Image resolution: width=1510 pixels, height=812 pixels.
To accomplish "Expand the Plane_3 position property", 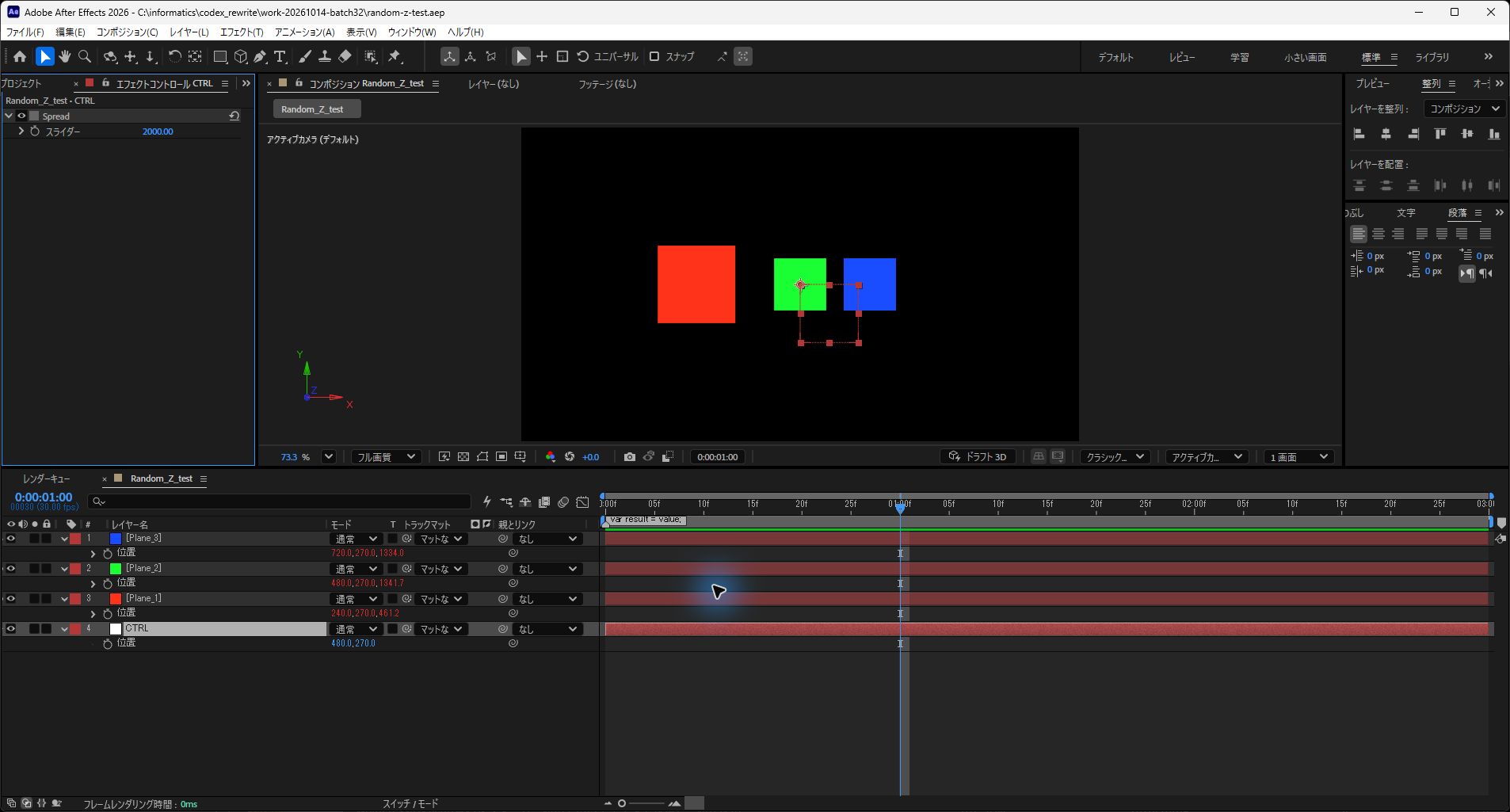I will click(x=93, y=553).
